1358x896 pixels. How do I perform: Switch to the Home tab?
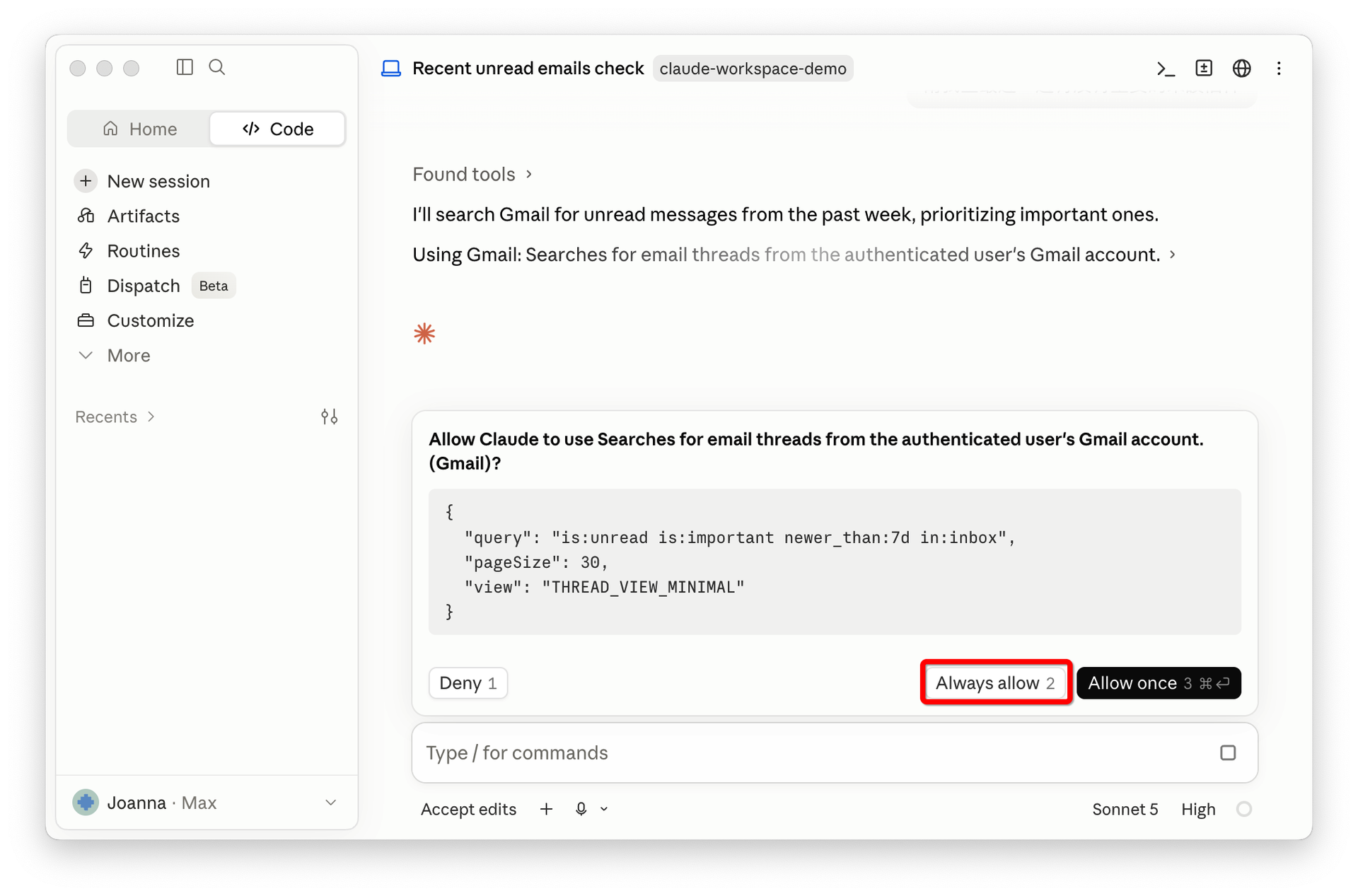[139, 129]
